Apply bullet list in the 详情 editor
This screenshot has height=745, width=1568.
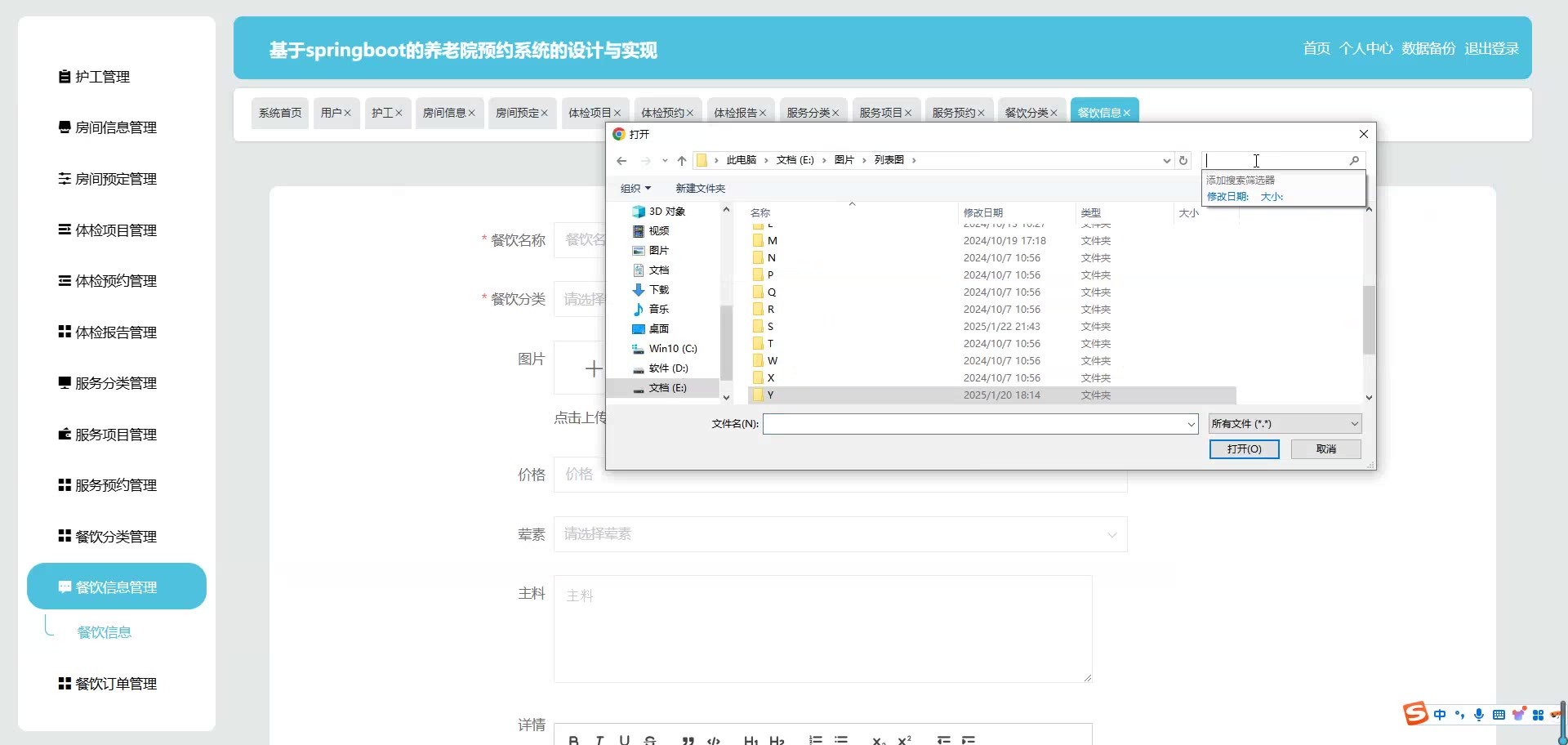(x=841, y=740)
